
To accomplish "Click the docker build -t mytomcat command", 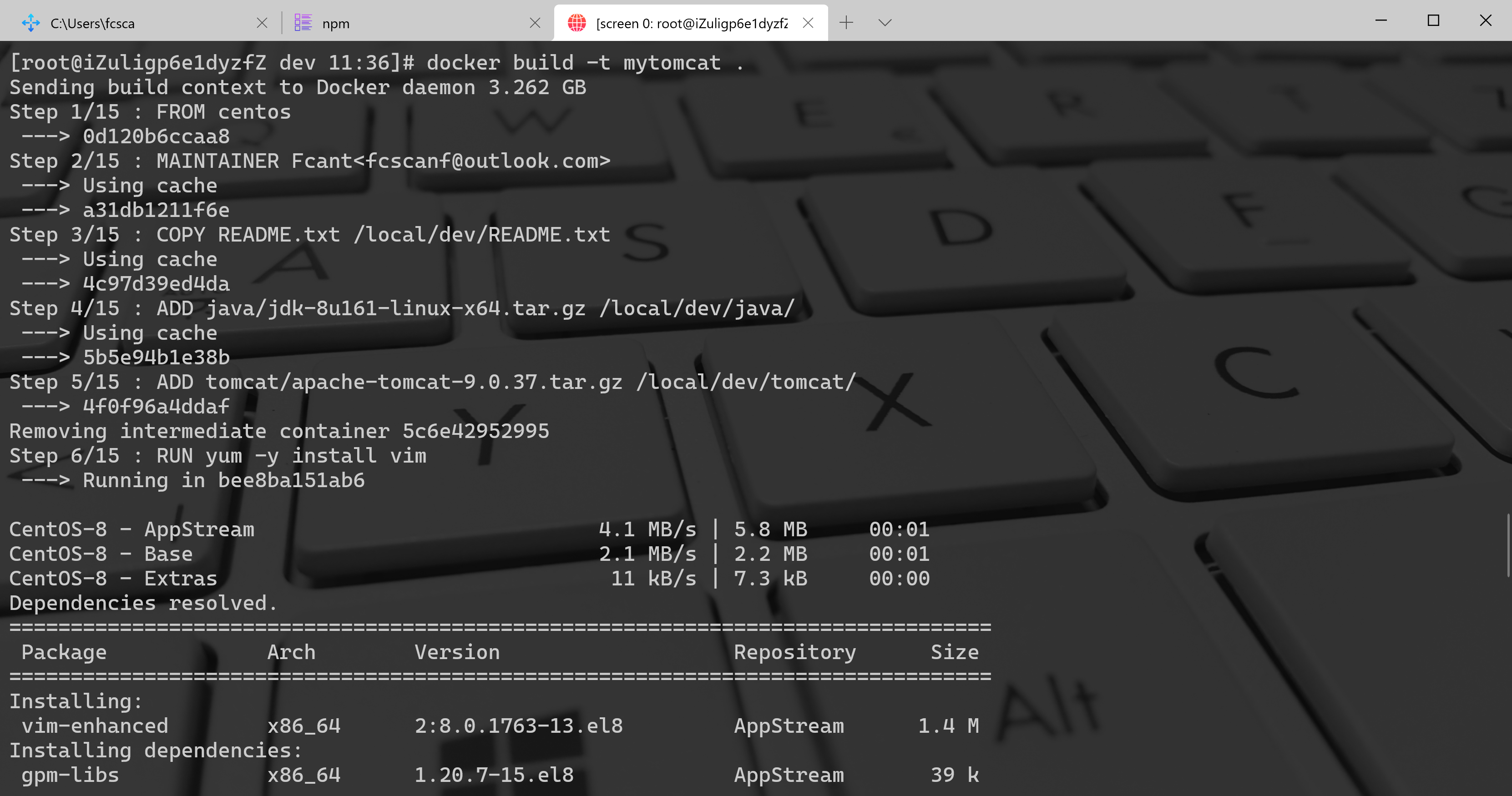I will [x=585, y=63].
